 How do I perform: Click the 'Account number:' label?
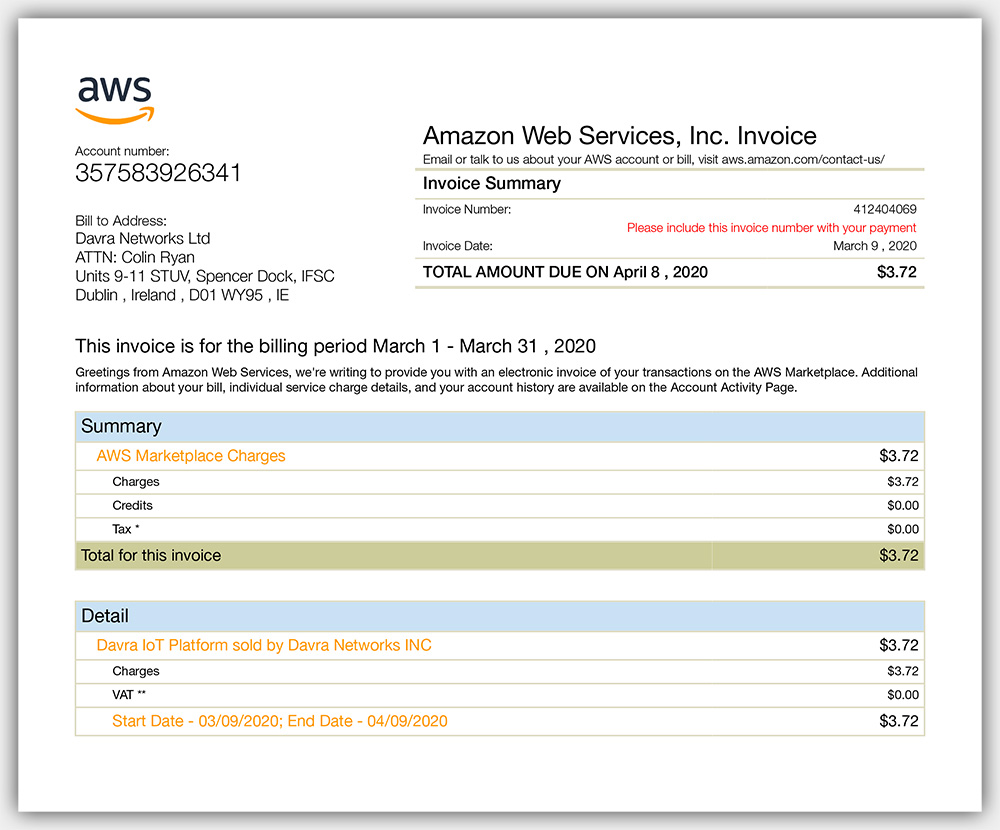122,151
